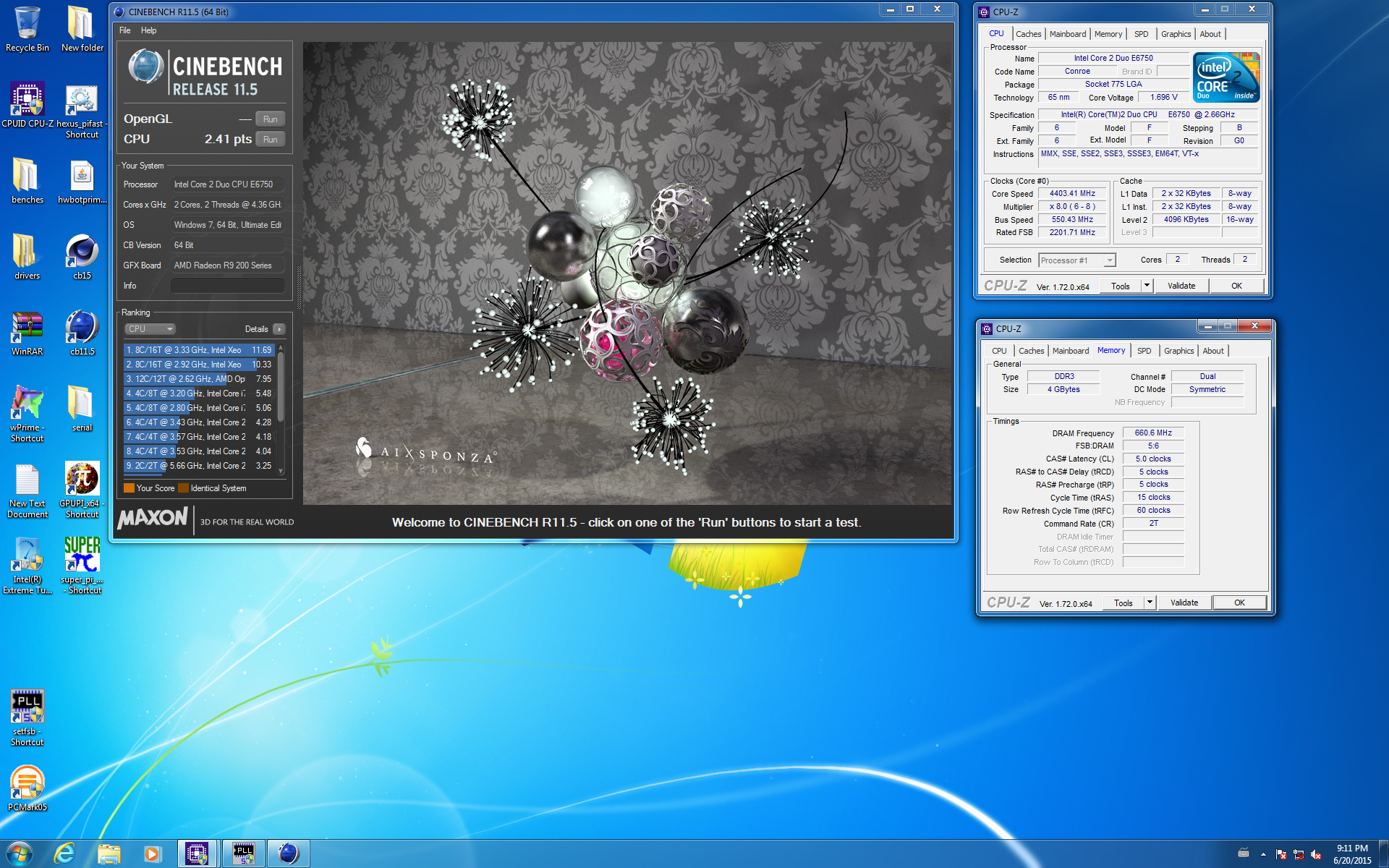Click the volume muted tray icon
The height and width of the screenshot is (868, 1389).
click(1316, 854)
